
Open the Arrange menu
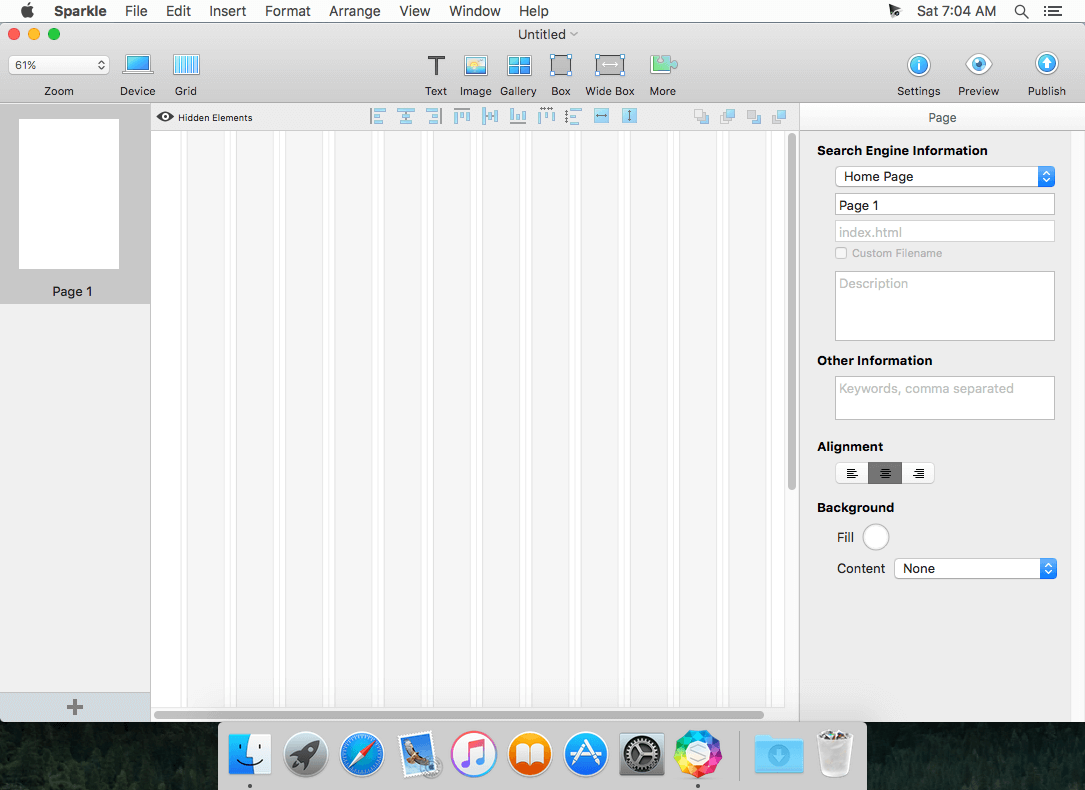pyautogui.click(x=354, y=11)
